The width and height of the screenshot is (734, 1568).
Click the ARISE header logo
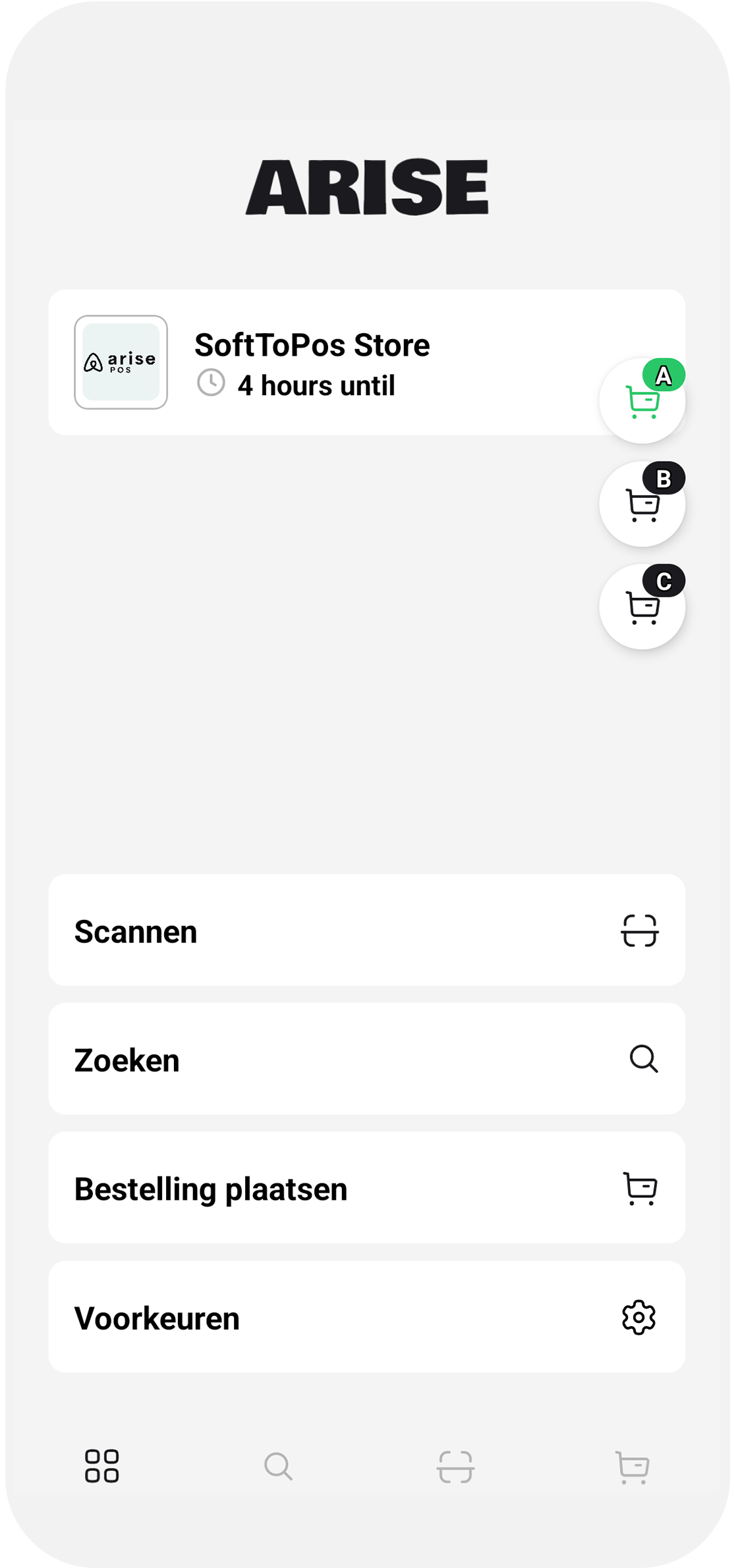click(367, 187)
